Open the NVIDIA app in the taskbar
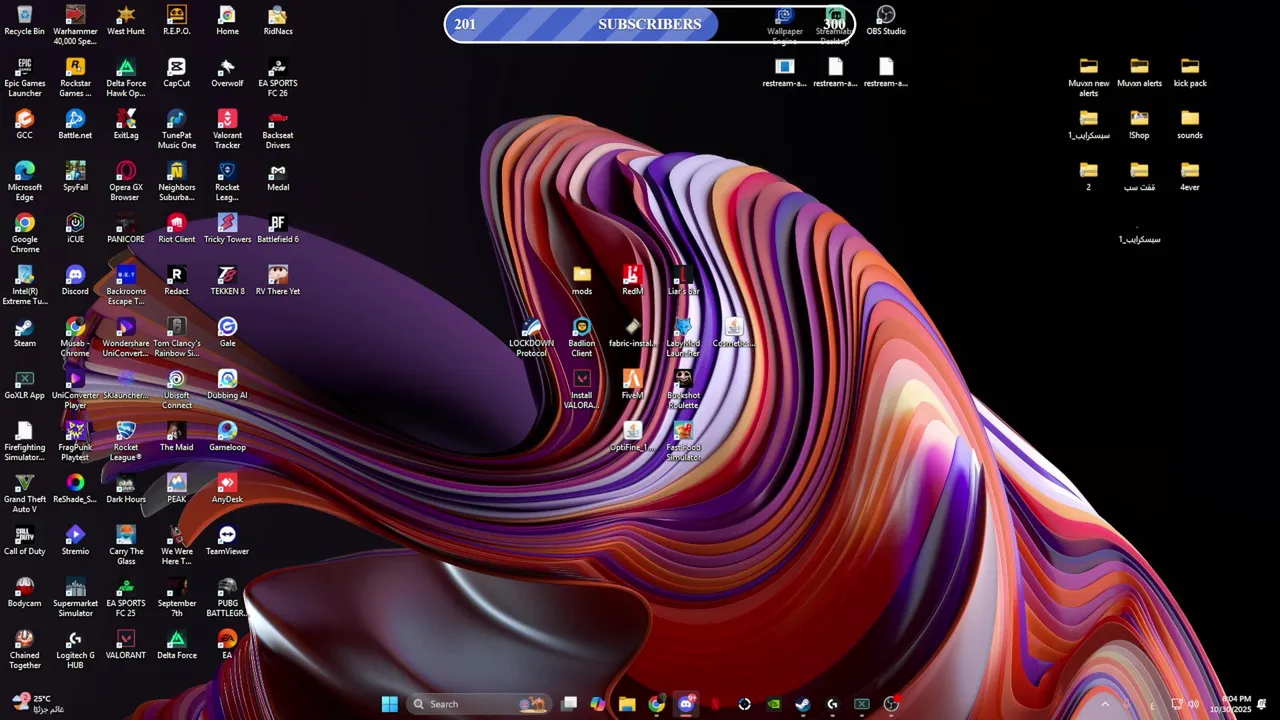The width and height of the screenshot is (1280, 720). 774,704
